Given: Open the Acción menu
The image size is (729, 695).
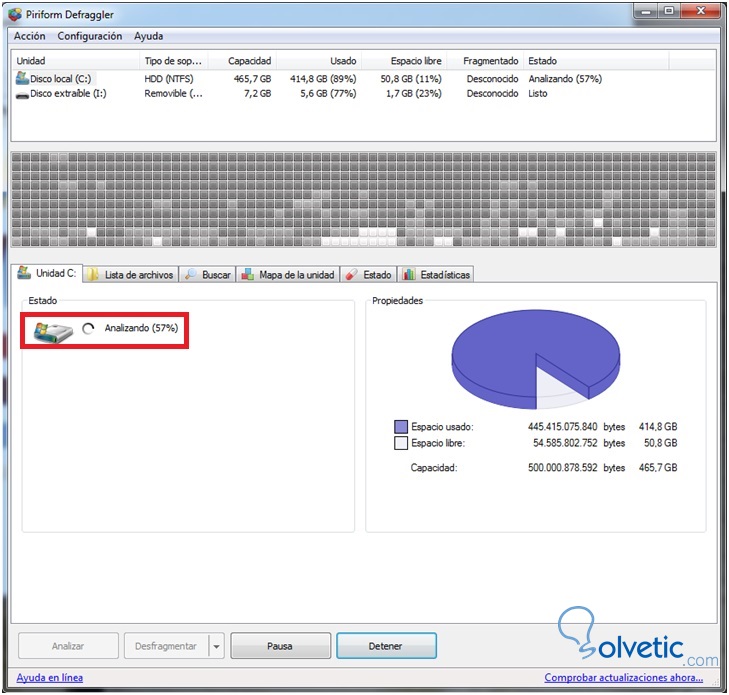Looking at the screenshot, I should click(x=29, y=36).
